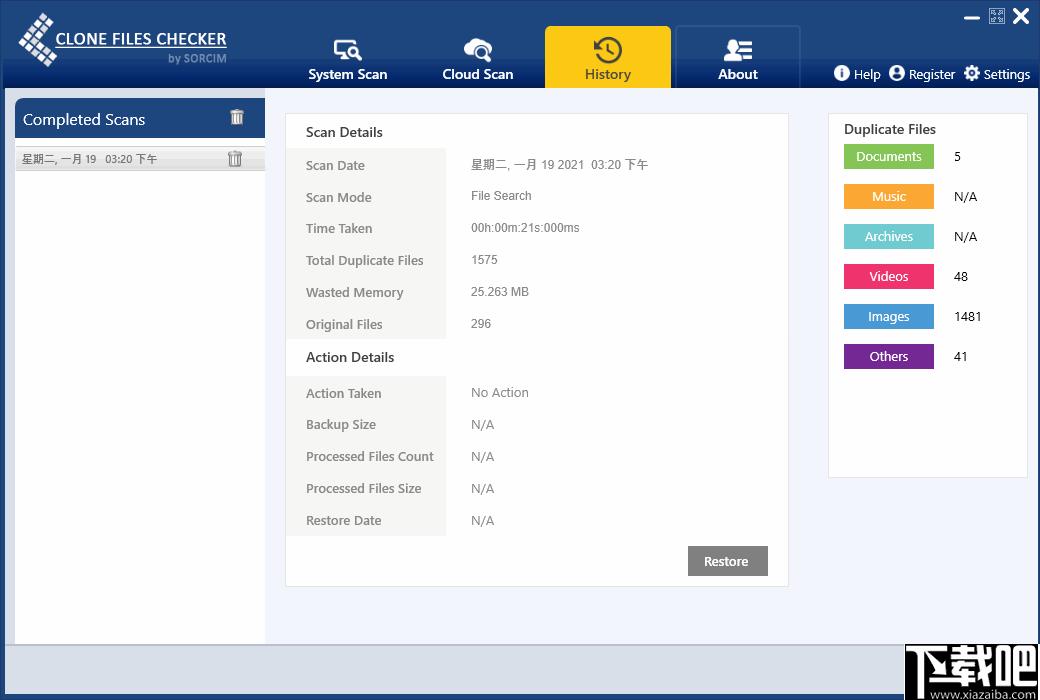Click the Processed Files Count label
This screenshot has width=1040, height=700.
(x=369, y=456)
